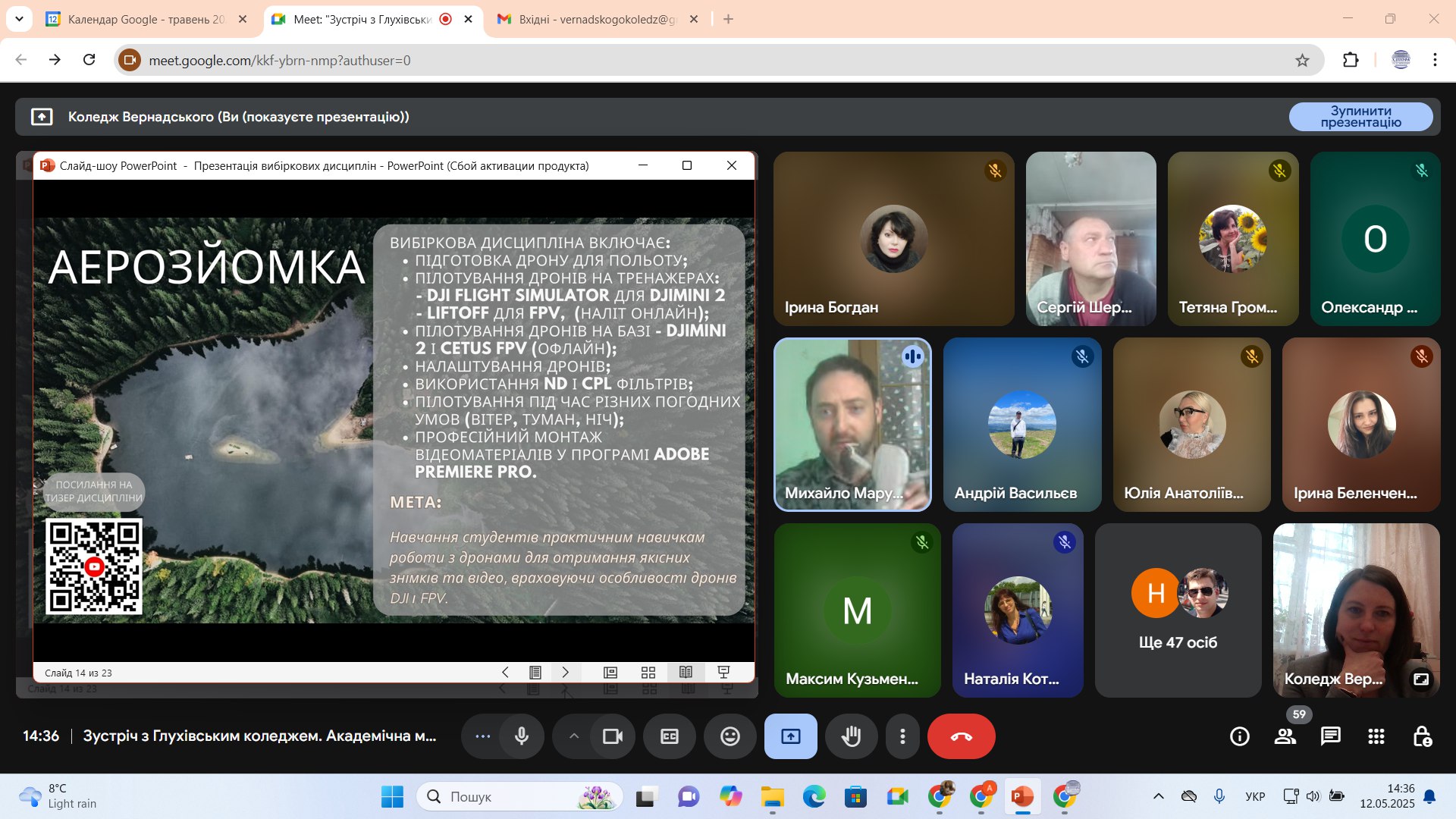Open meeting details info icon
The image size is (1456, 819).
point(1240,736)
